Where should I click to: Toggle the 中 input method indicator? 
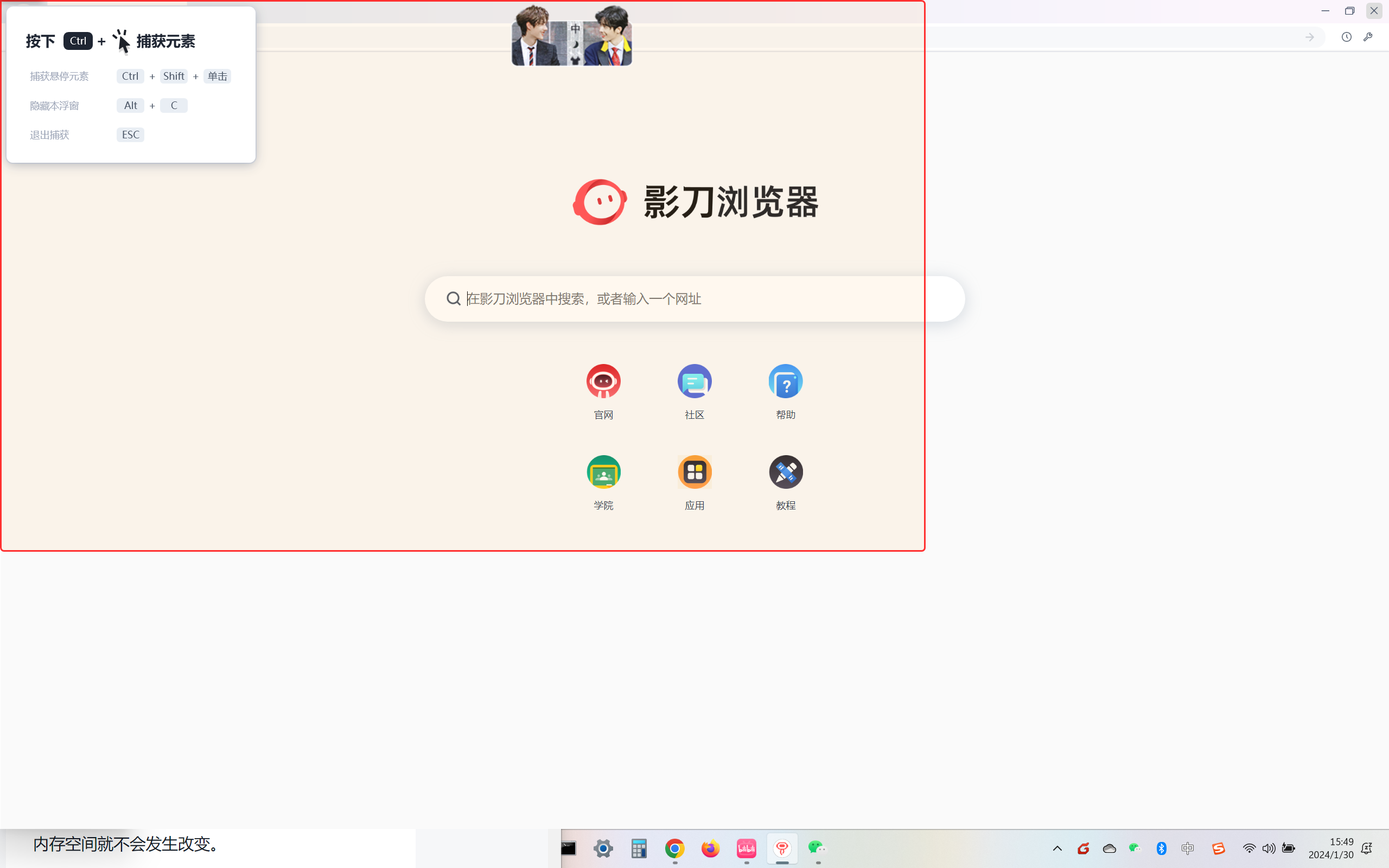[x=1188, y=848]
